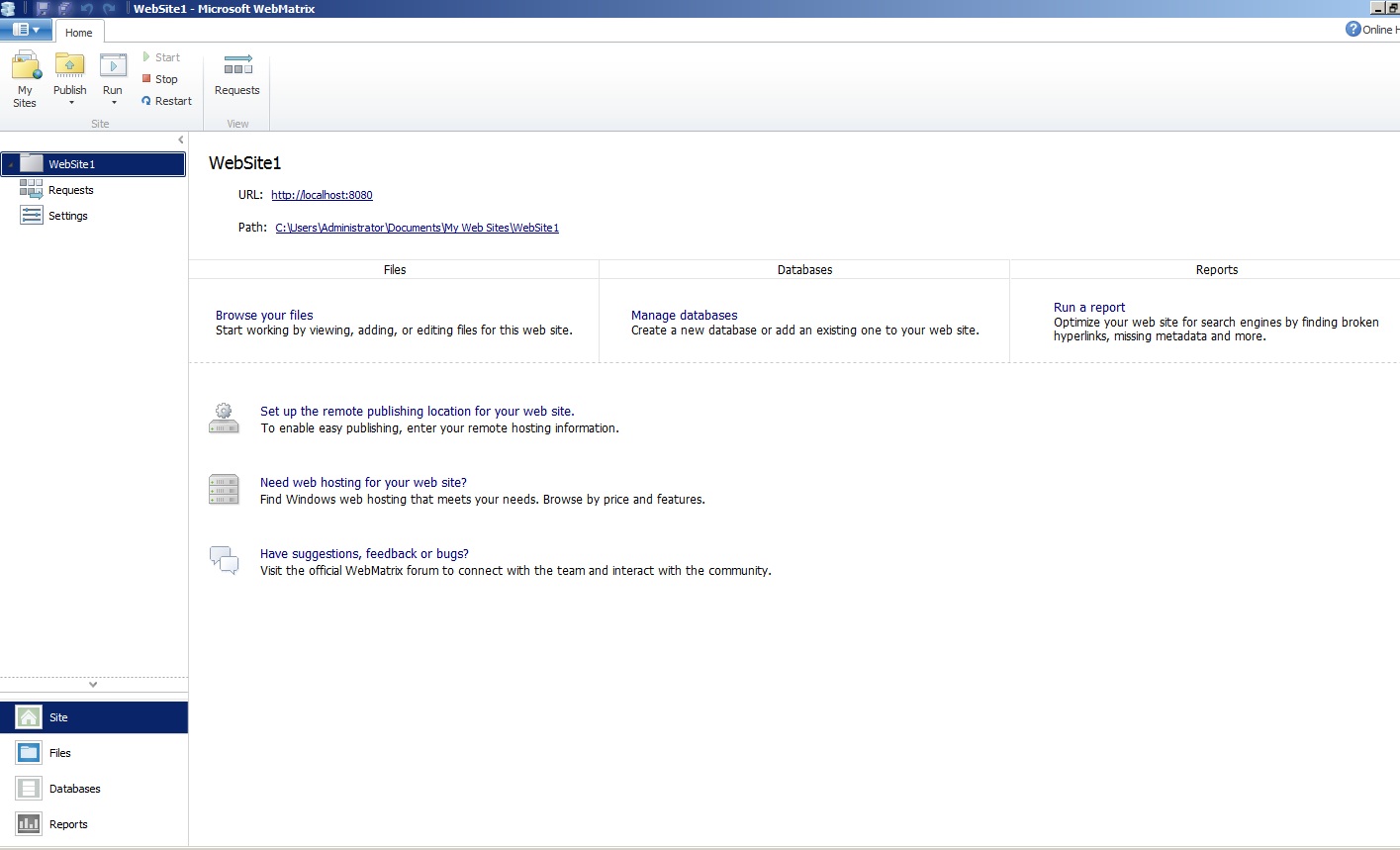Open the WebSite1 folder path link

[x=417, y=228]
